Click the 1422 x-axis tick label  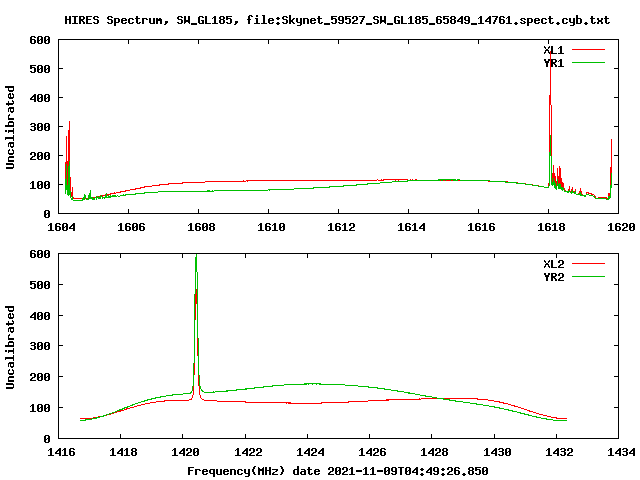pos(248,452)
